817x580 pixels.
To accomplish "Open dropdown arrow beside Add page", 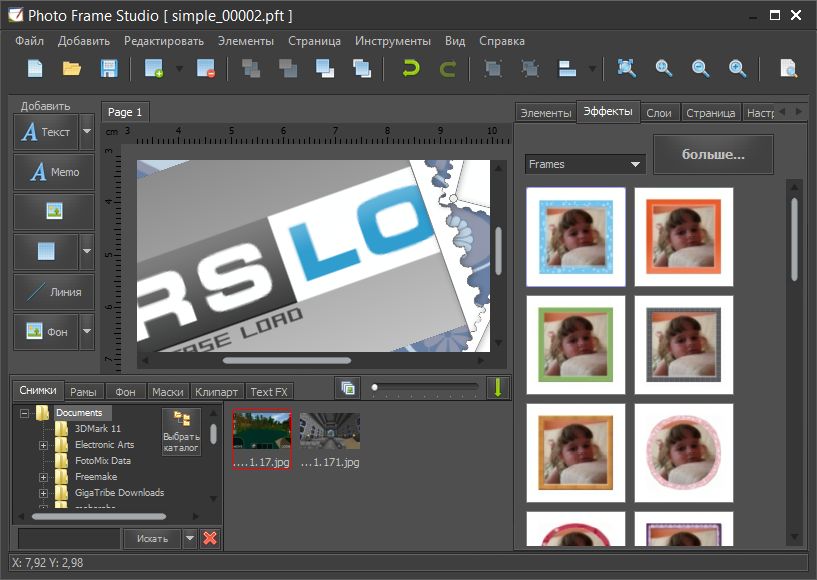I will 179,69.
